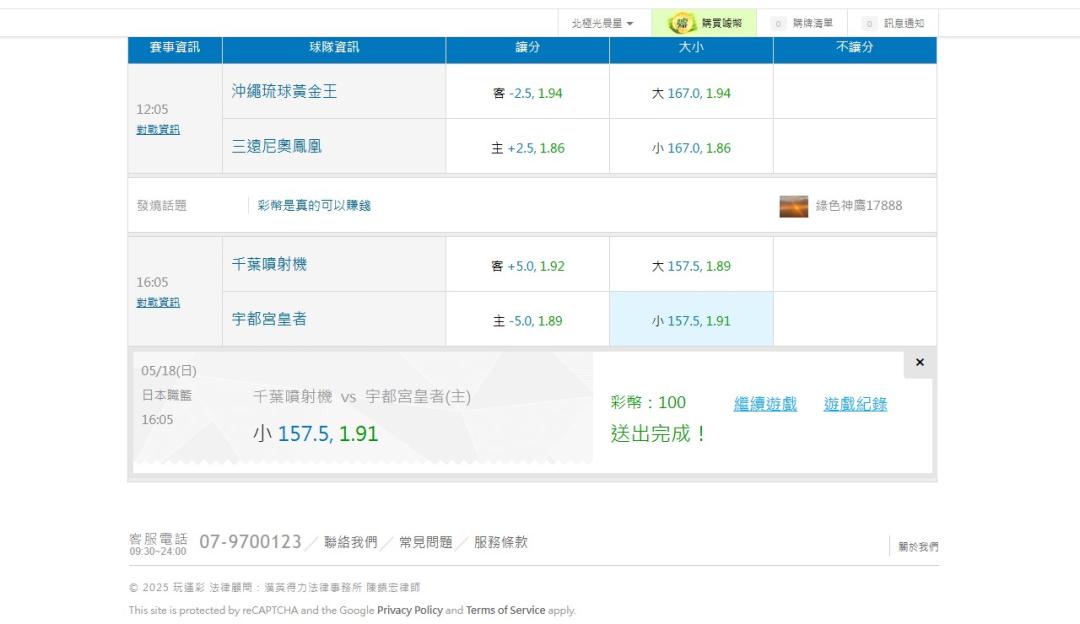1080x624 pixels.
Task: Open the Google Privacy Policy link
Action: (x=410, y=610)
